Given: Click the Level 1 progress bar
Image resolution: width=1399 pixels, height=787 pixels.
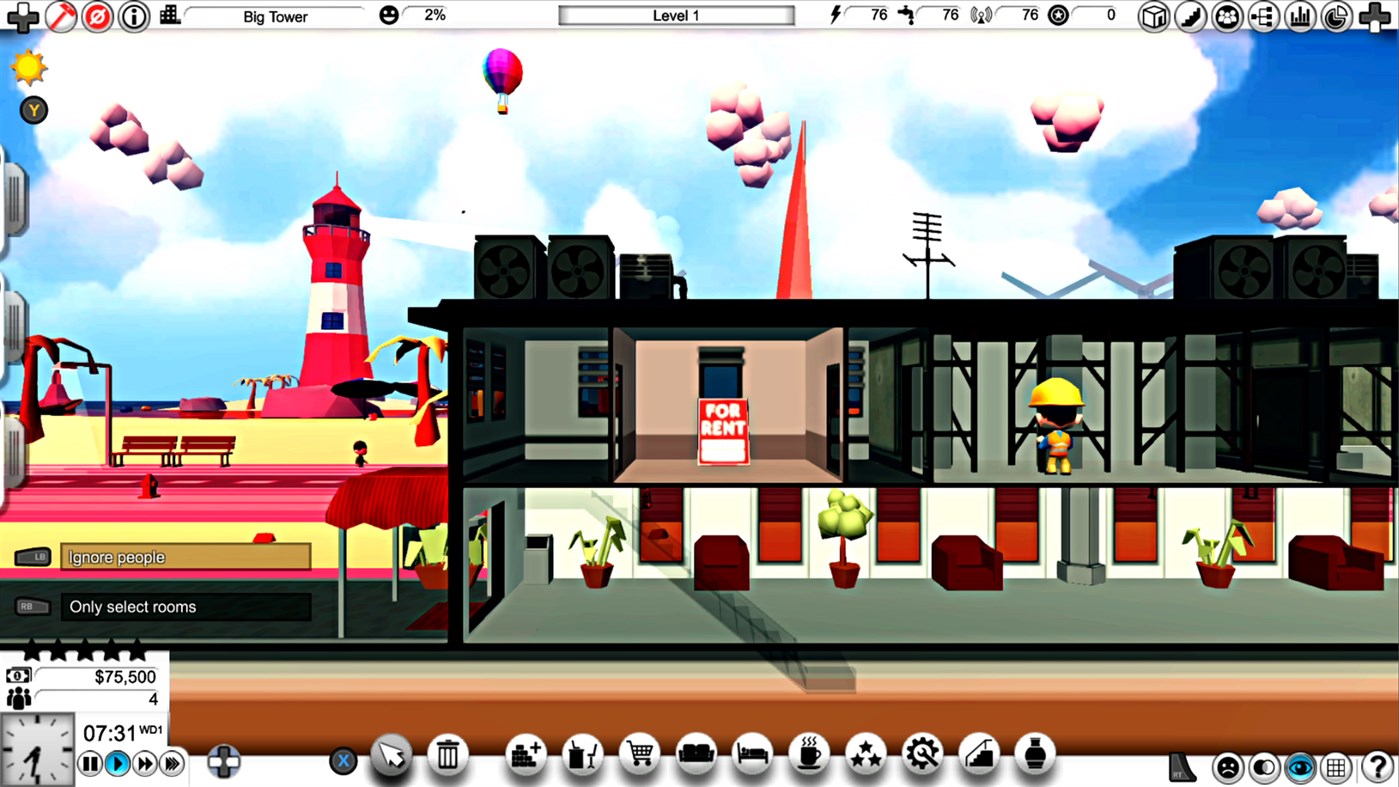Looking at the screenshot, I should [x=676, y=16].
